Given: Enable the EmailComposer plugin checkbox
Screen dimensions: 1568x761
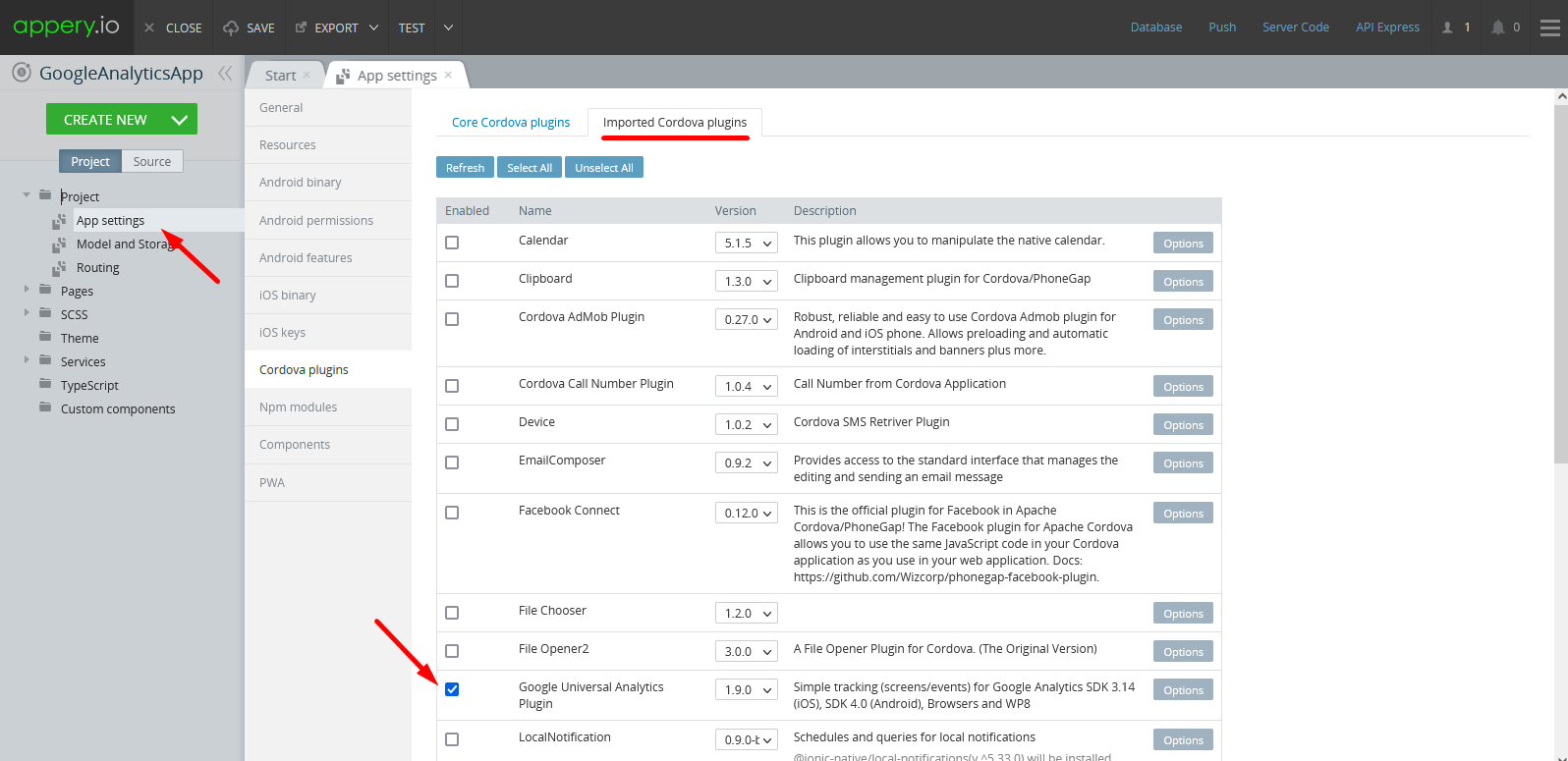Looking at the screenshot, I should coord(452,462).
